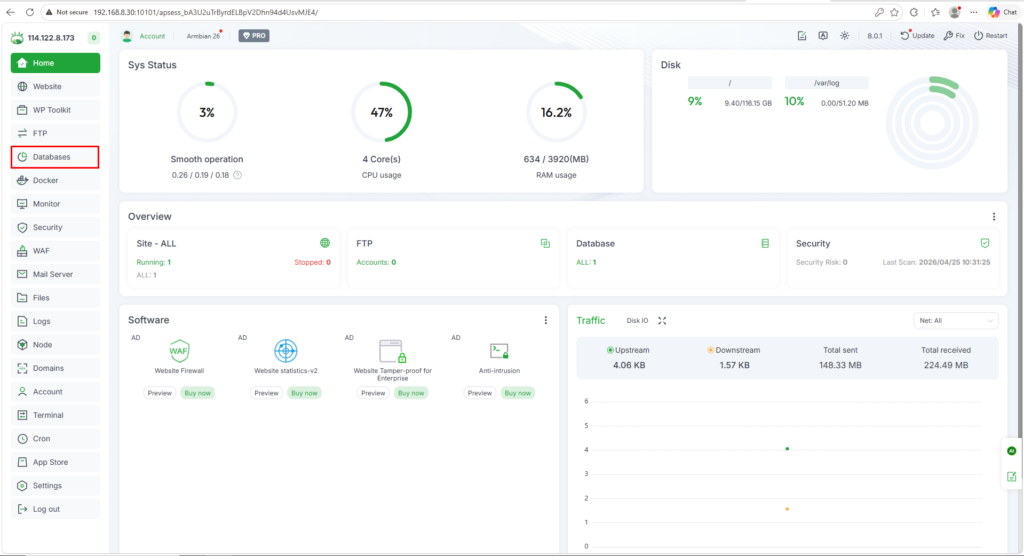Toggle the Downstream series in traffic chart

coord(733,350)
